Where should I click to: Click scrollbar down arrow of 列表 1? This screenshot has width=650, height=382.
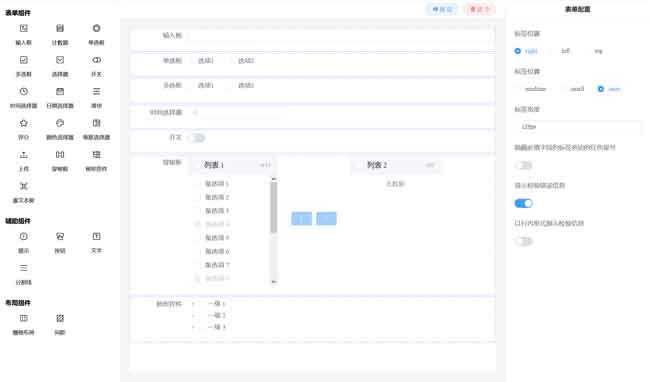click(x=274, y=282)
